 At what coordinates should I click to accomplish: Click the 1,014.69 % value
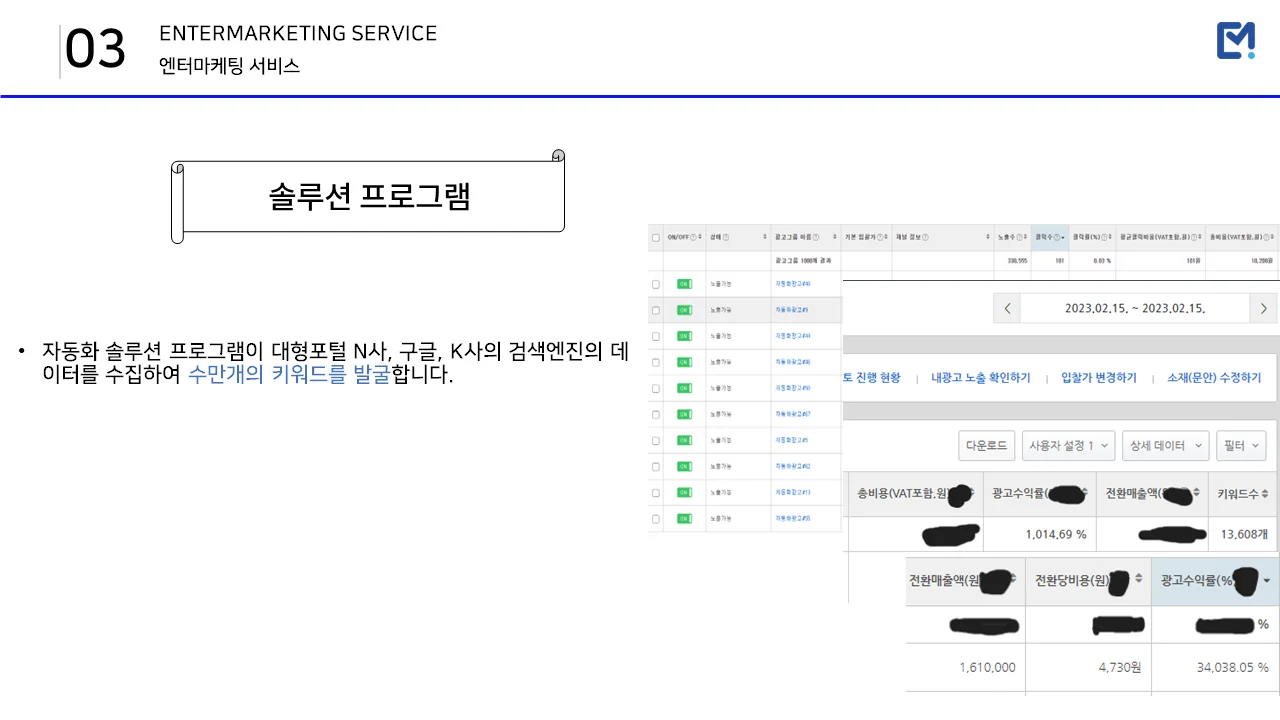coord(1055,534)
